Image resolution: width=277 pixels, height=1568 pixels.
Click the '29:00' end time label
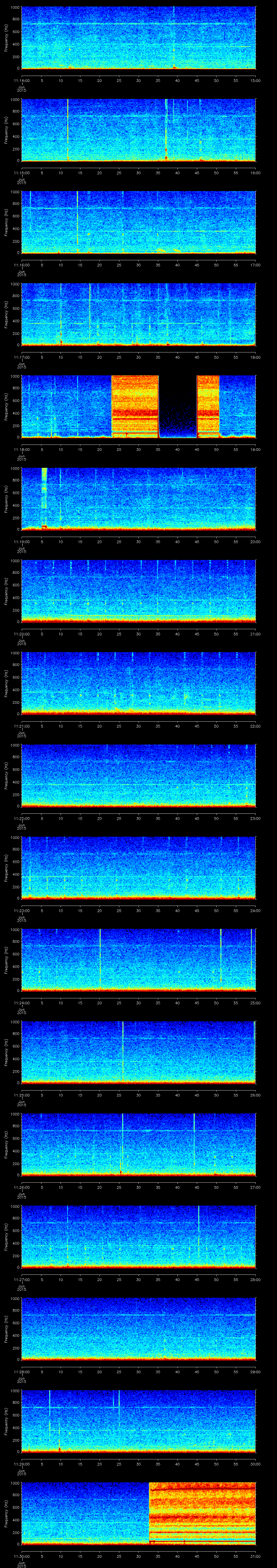point(255,1371)
